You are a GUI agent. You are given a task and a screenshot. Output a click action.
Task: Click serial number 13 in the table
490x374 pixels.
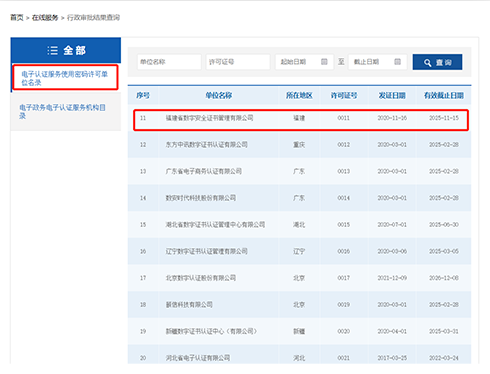click(143, 171)
